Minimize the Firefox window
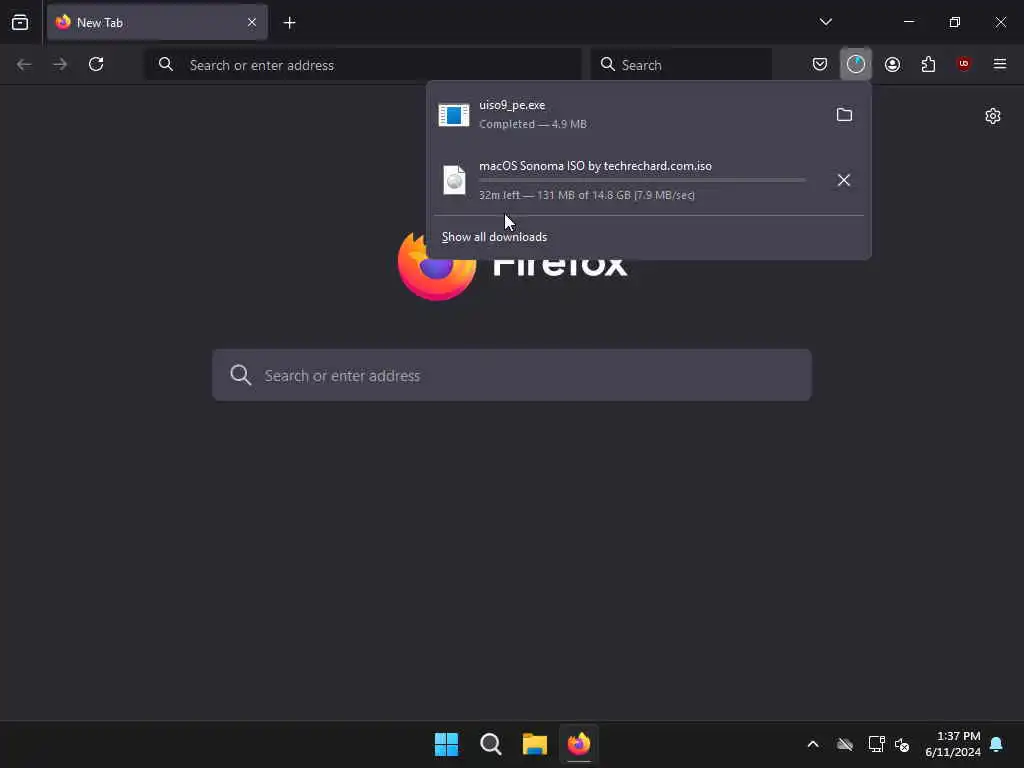Screen dimensions: 1024x768 909,22
